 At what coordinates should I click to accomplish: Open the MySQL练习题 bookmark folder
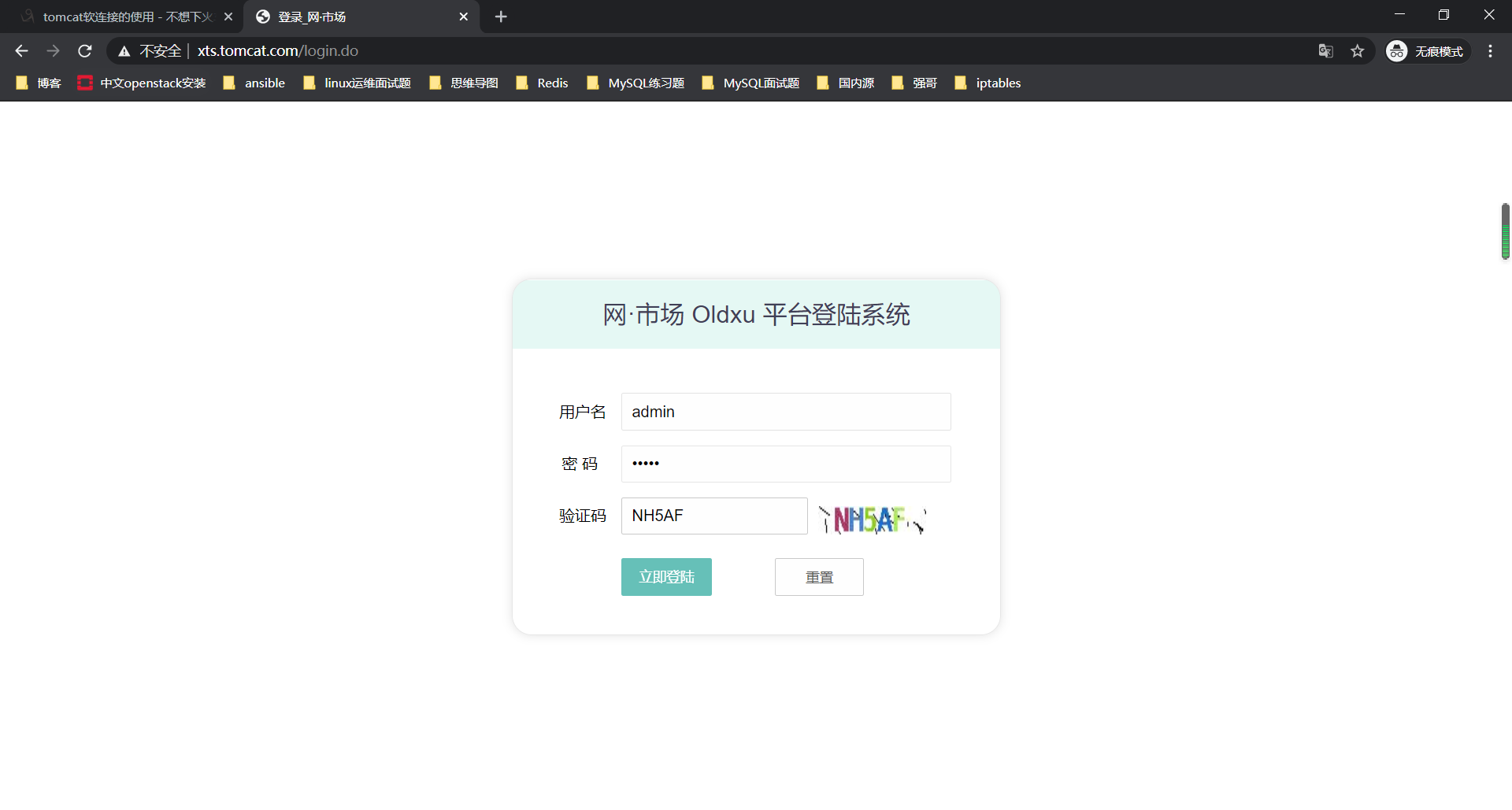pos(636,83)
